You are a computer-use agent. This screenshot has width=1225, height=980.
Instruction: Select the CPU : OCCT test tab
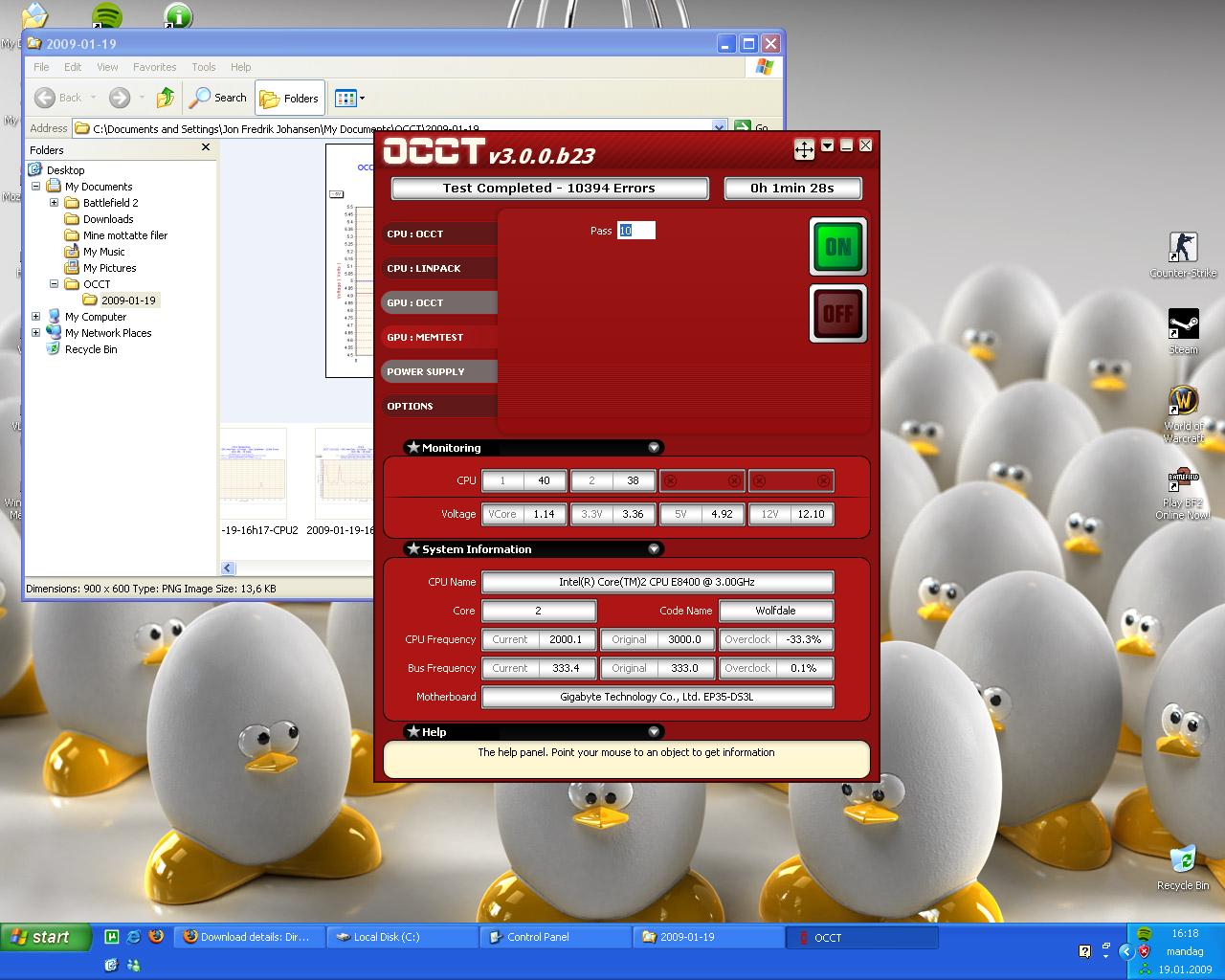click(440, 234)
